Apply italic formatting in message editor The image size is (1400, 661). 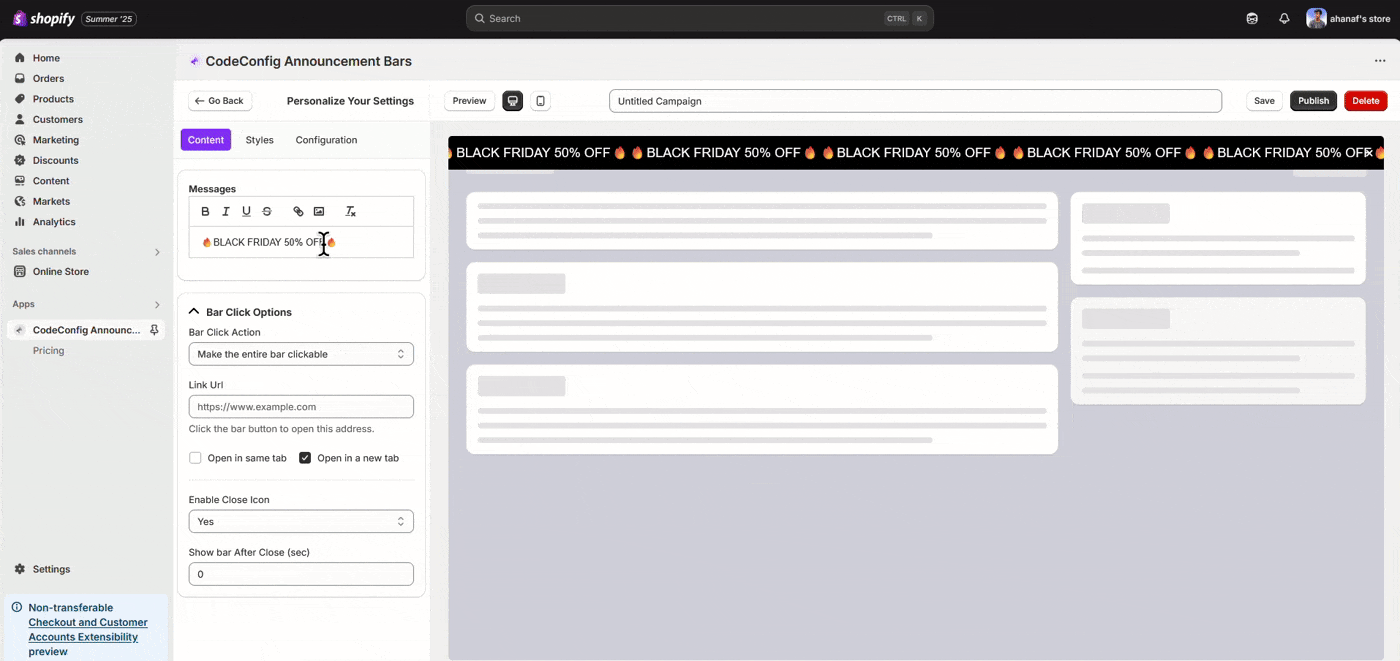226,211
